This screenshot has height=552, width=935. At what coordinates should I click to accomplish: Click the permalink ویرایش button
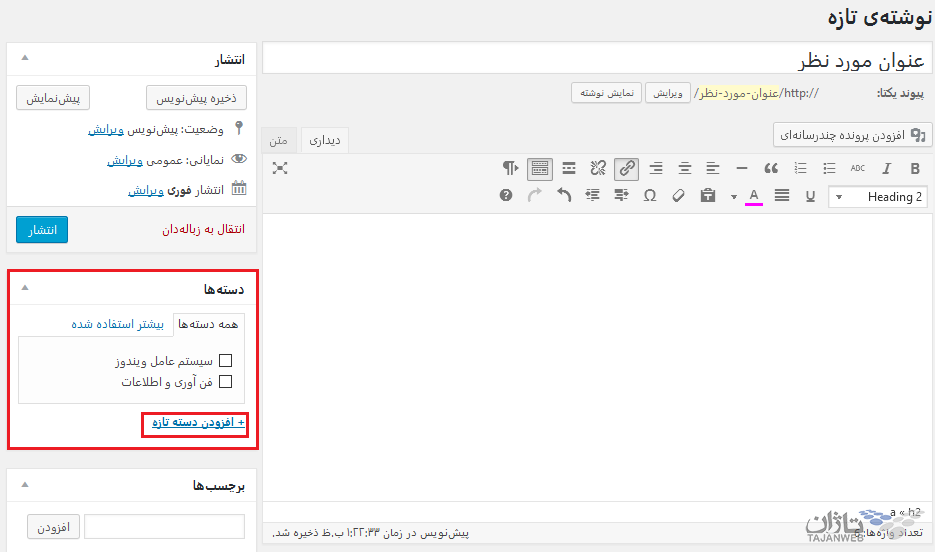click(668, 93)
